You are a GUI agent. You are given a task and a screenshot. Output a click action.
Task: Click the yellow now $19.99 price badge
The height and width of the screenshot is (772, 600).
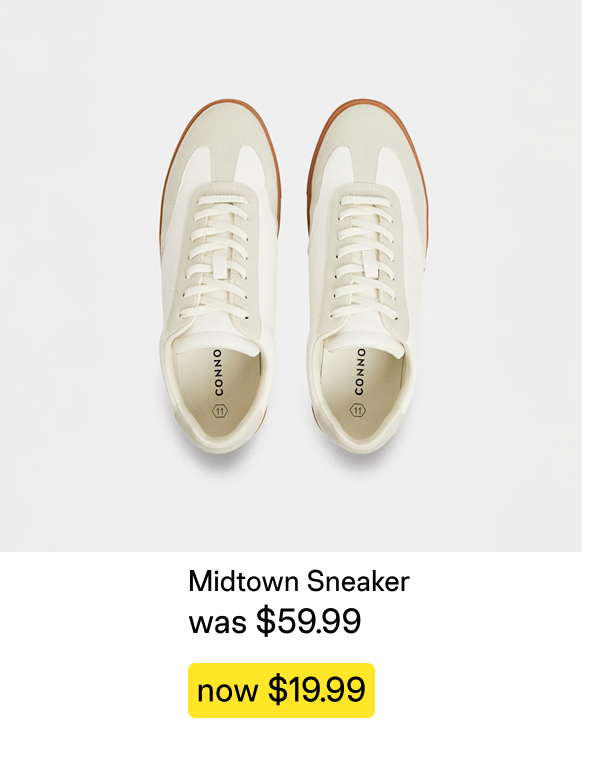(281, 690)
